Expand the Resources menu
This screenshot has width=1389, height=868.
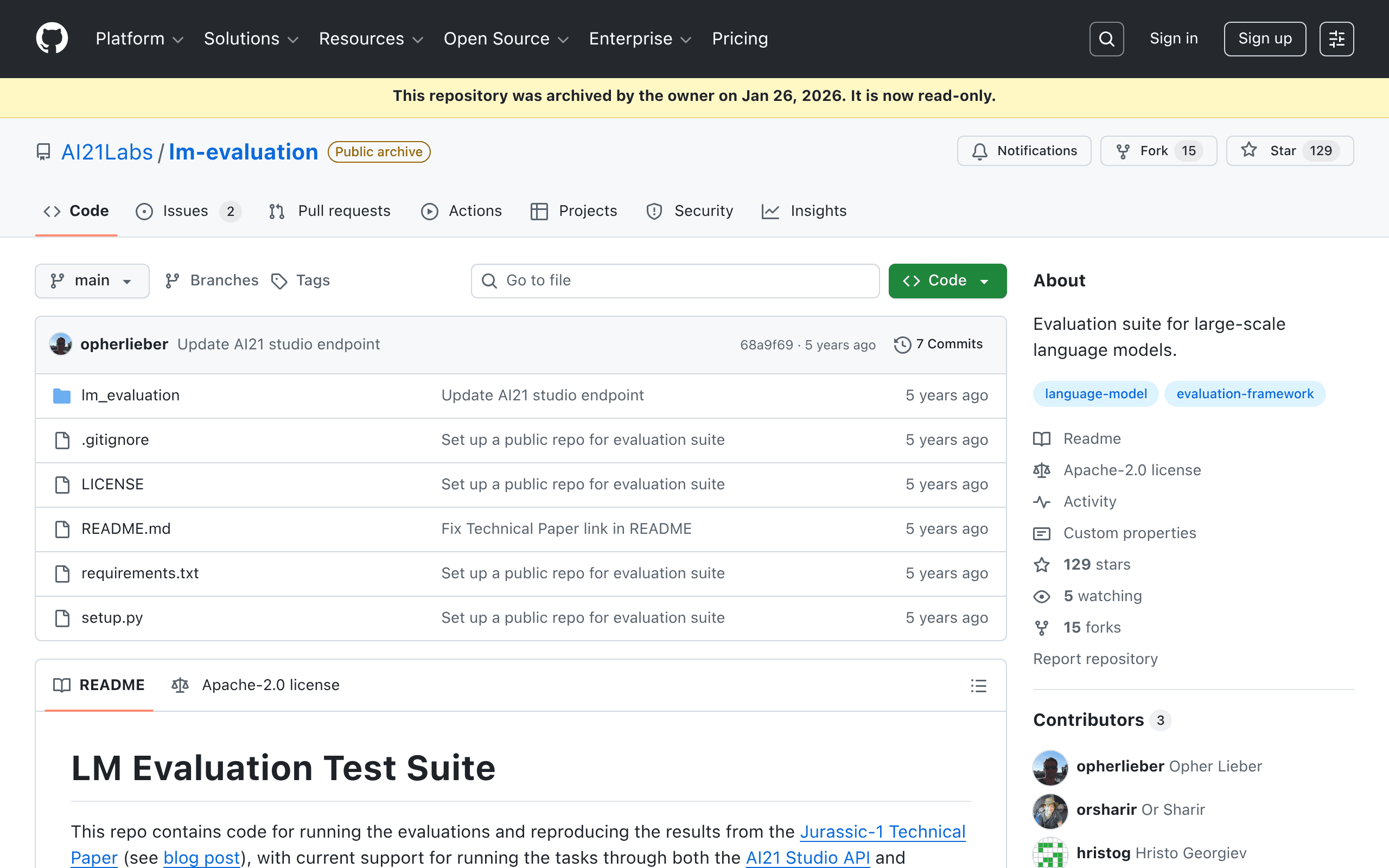371,39
